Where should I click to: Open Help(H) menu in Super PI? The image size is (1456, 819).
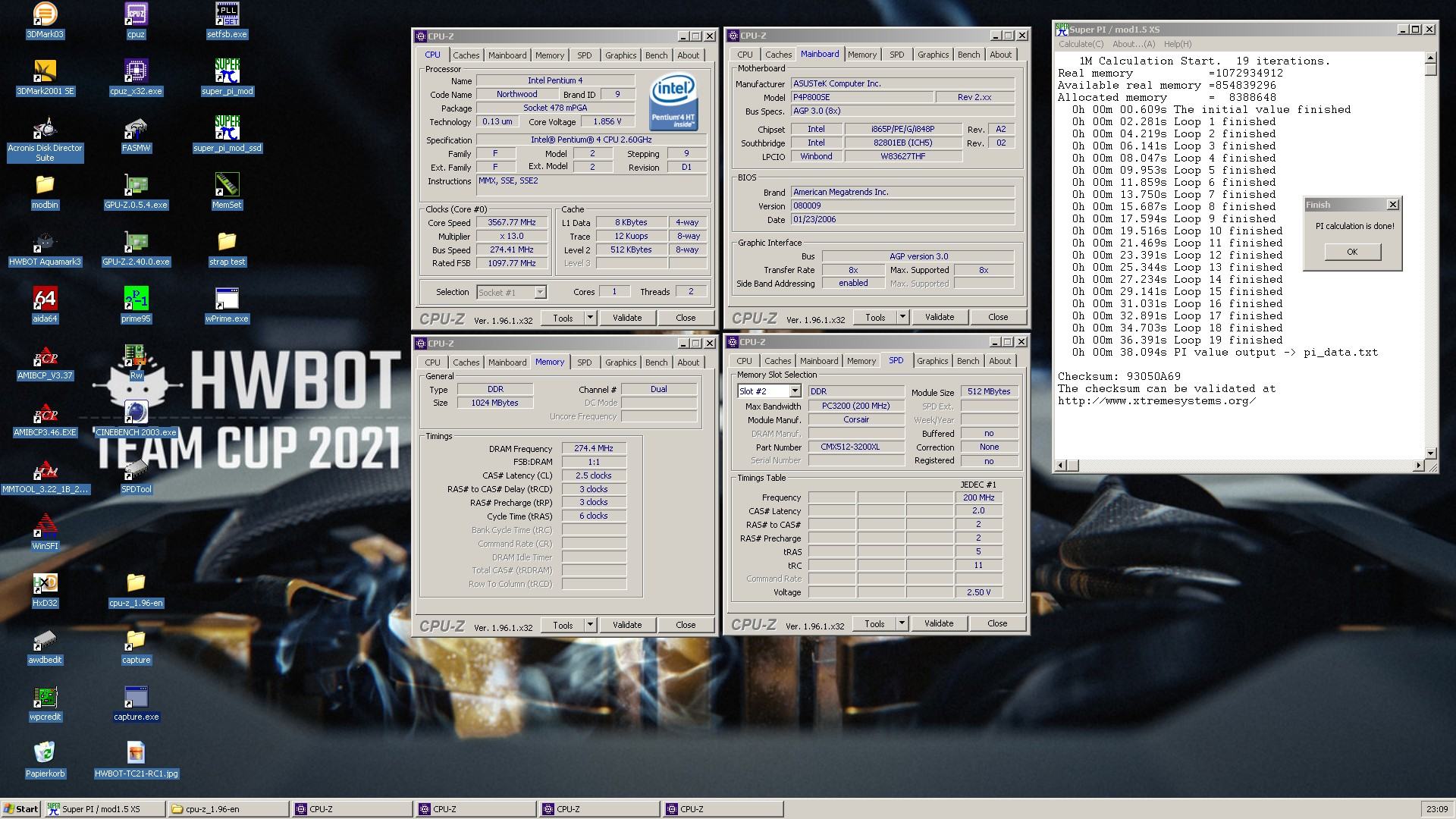(x=1178, y=44)
